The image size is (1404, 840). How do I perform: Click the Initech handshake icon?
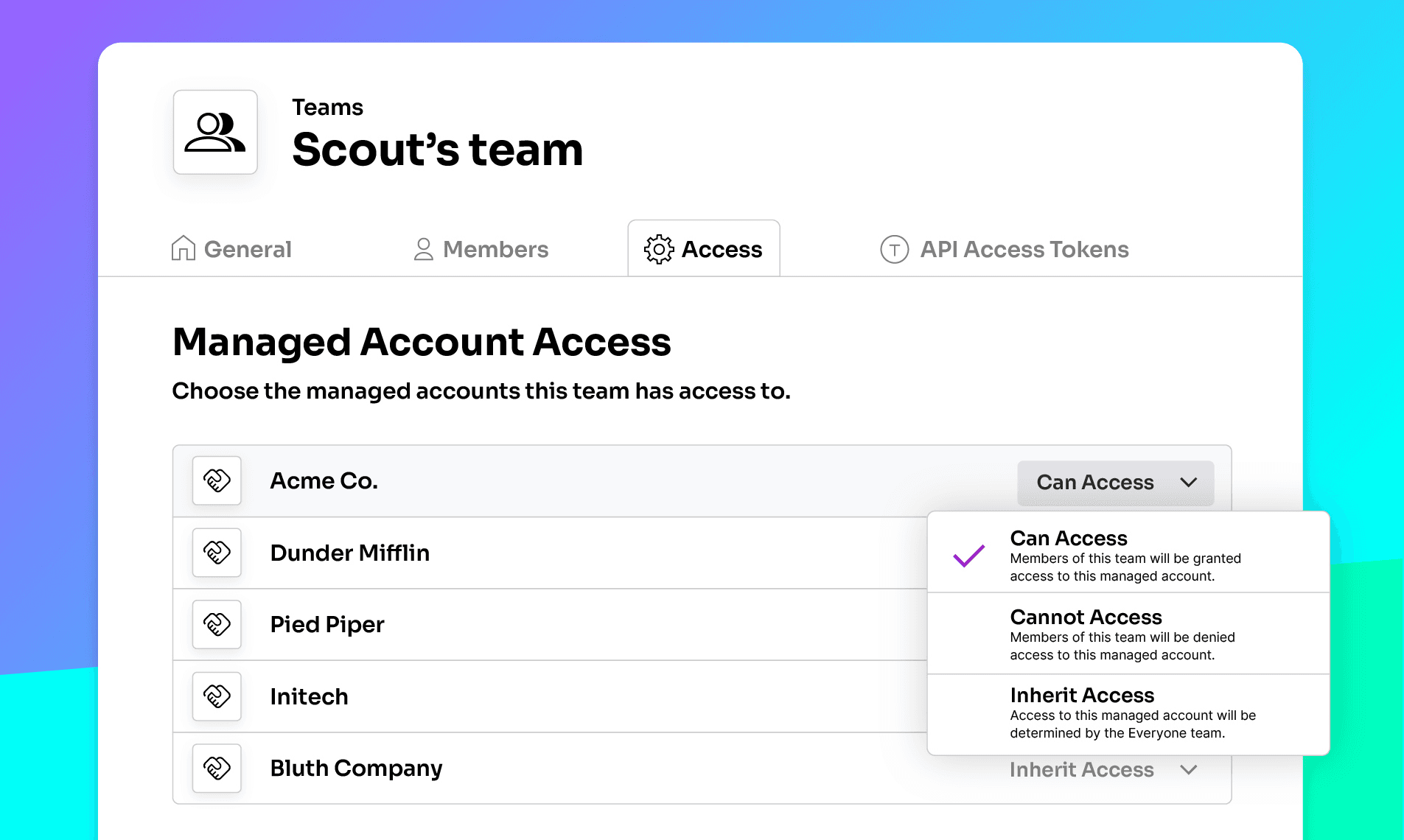(x=217, y=696)
